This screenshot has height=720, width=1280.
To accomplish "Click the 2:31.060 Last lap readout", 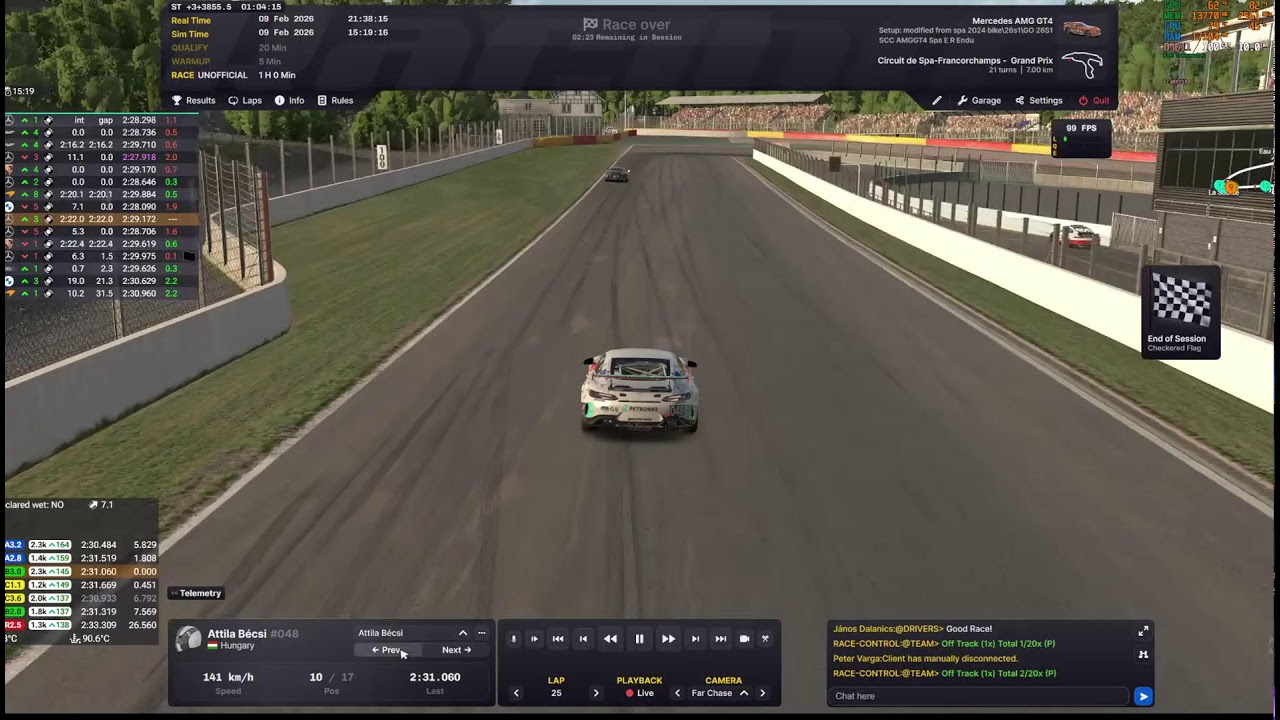I will [435, 677].
